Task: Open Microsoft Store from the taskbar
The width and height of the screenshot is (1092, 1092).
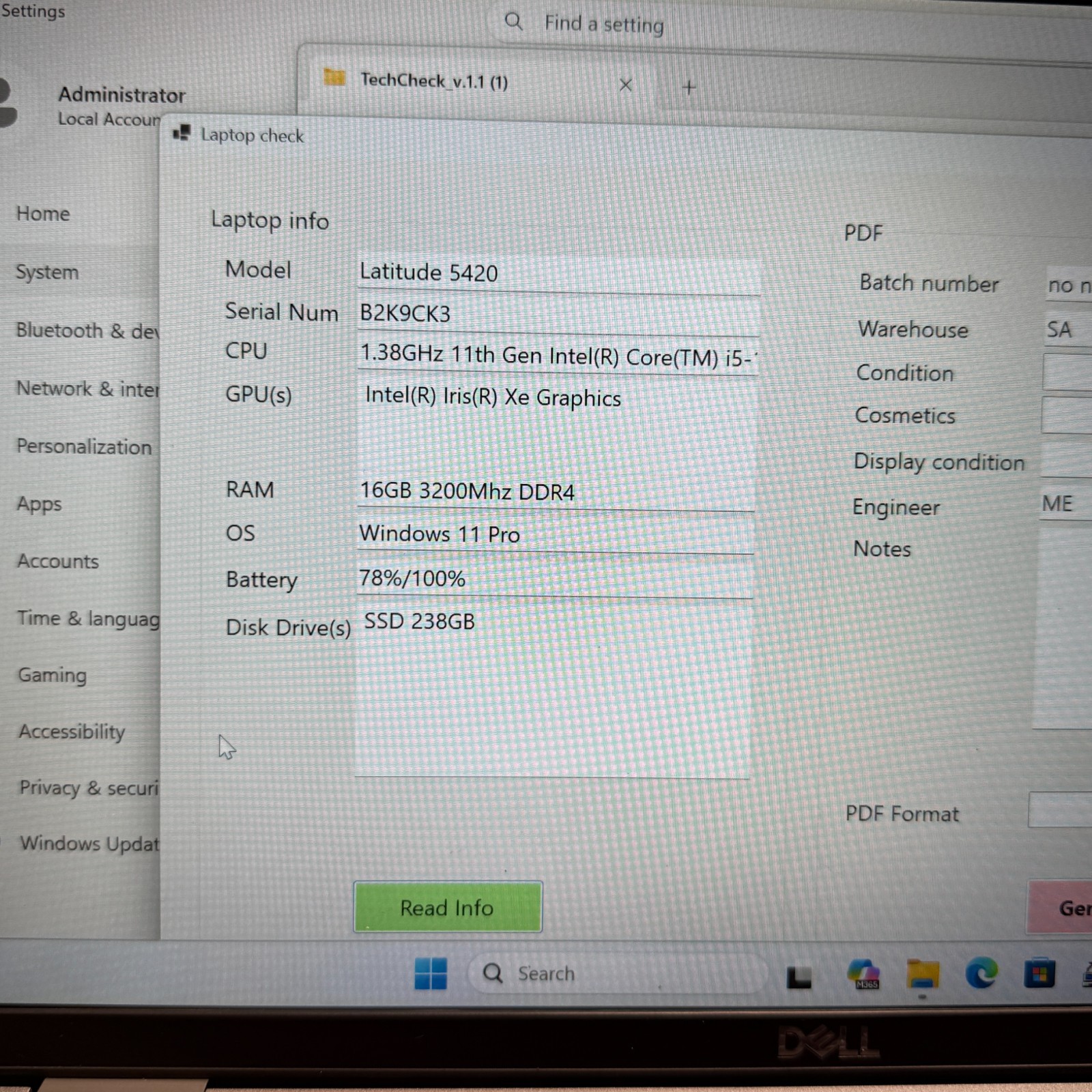Action: (1039, 974)
